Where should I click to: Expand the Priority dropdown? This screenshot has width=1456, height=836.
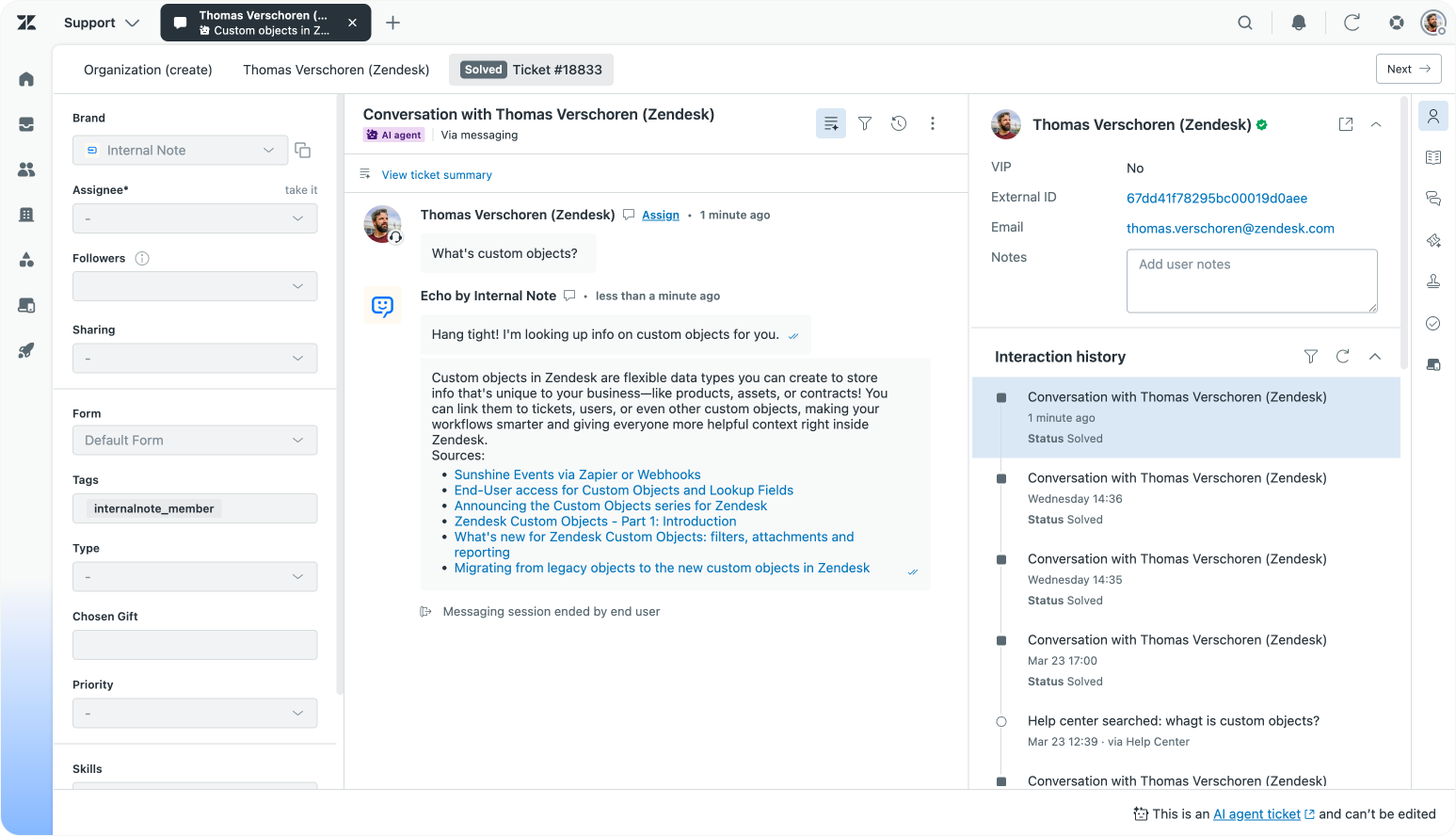point(195,713)
